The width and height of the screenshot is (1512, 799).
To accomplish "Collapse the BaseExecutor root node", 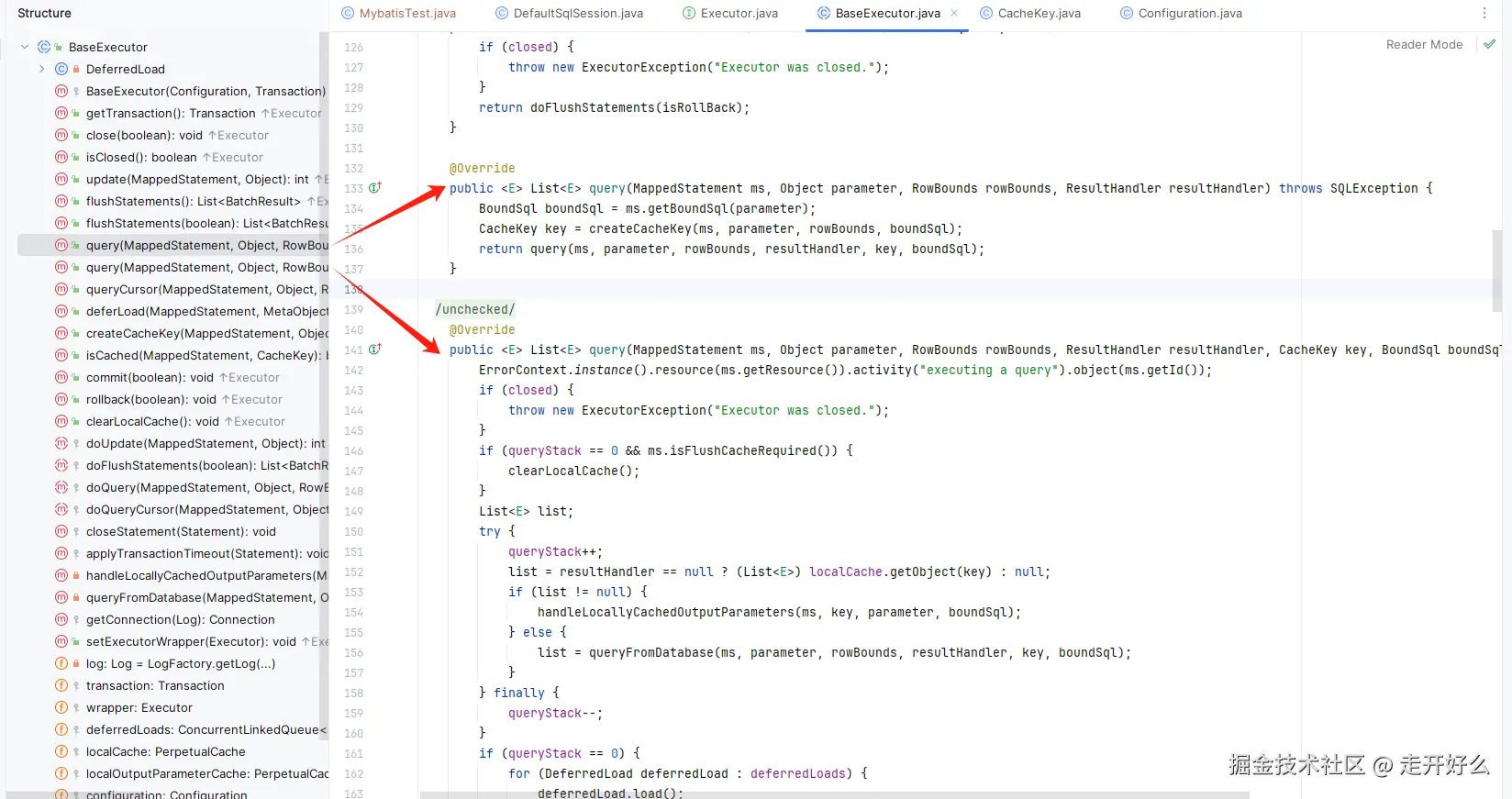I will click(x=25, y=47).
